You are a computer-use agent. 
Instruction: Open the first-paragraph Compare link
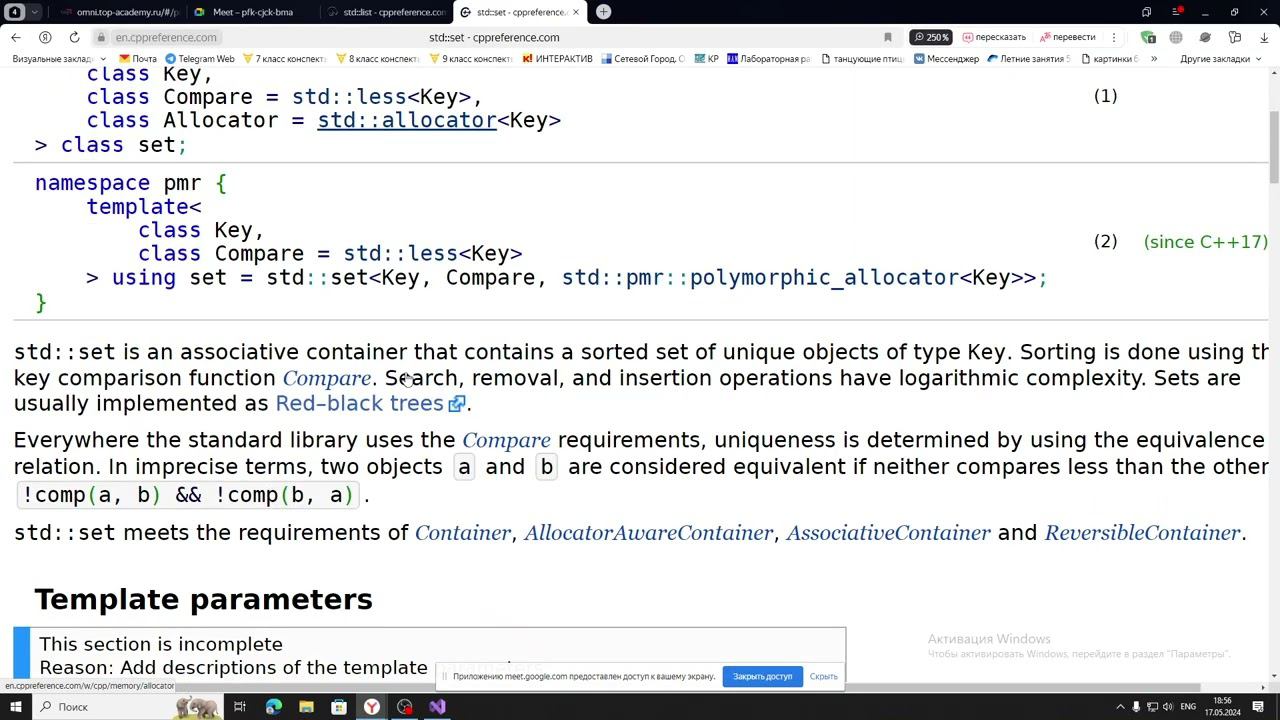click(326, 378)
